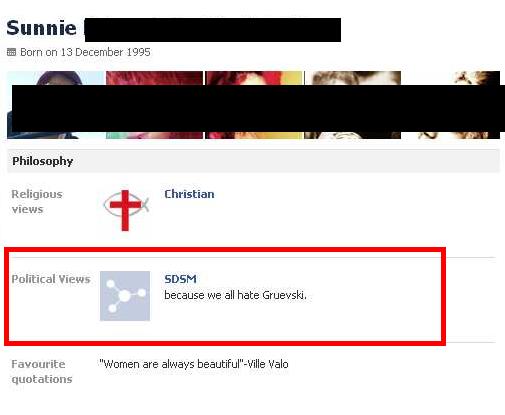Open the SDSM page placeholder icon
Screen dimensions: 505x415
pos(125,296)
